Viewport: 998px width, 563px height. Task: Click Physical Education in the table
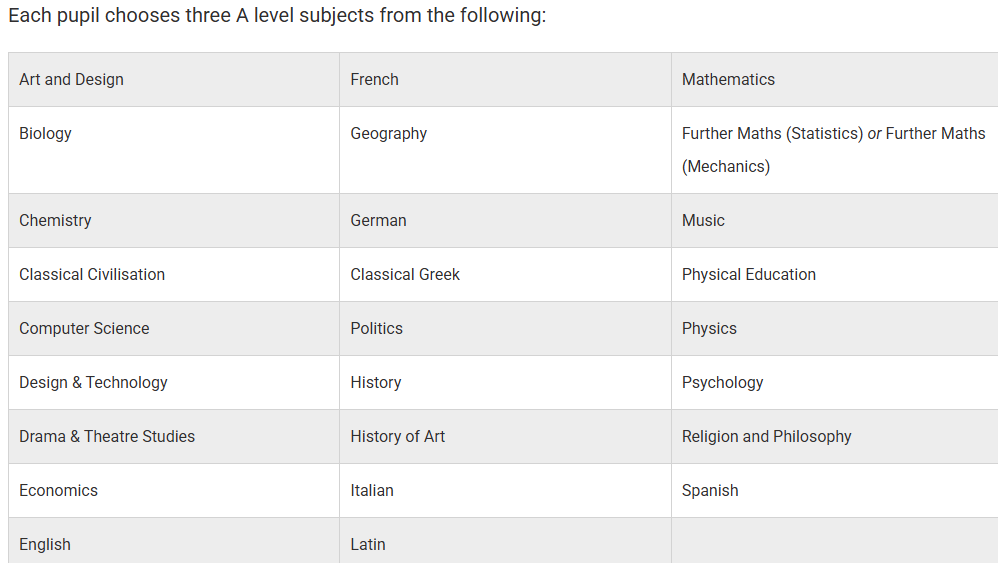[749, 275]
